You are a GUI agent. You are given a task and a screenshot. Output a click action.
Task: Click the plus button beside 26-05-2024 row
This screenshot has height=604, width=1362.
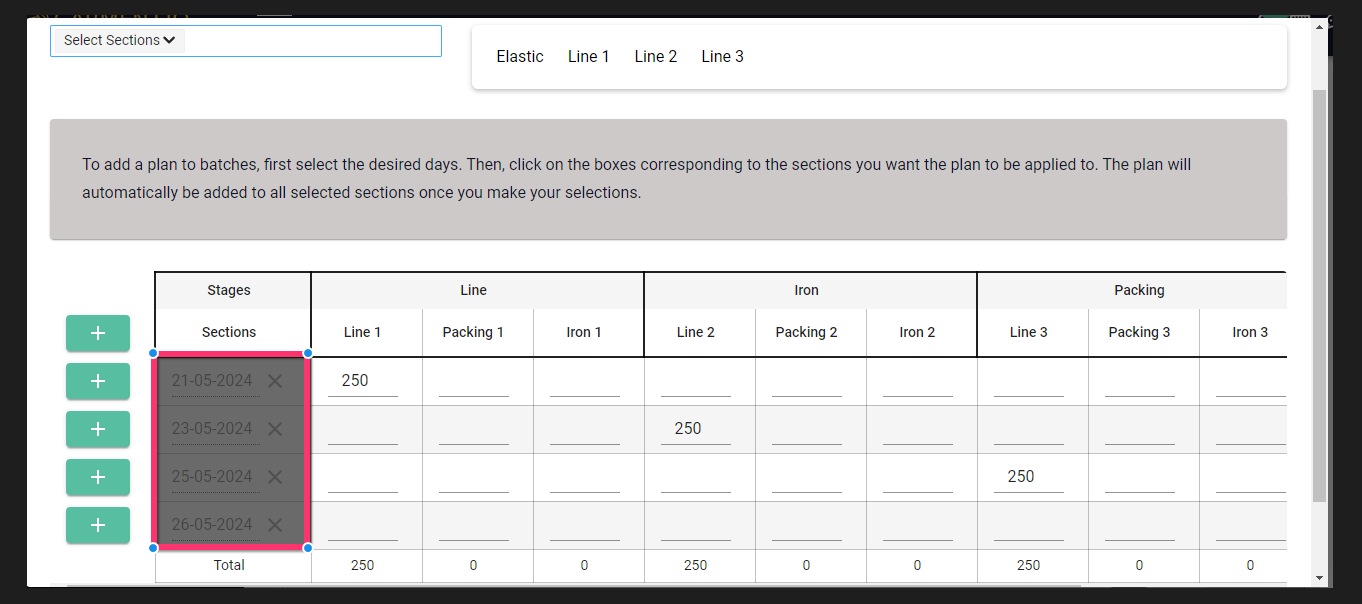98,525
